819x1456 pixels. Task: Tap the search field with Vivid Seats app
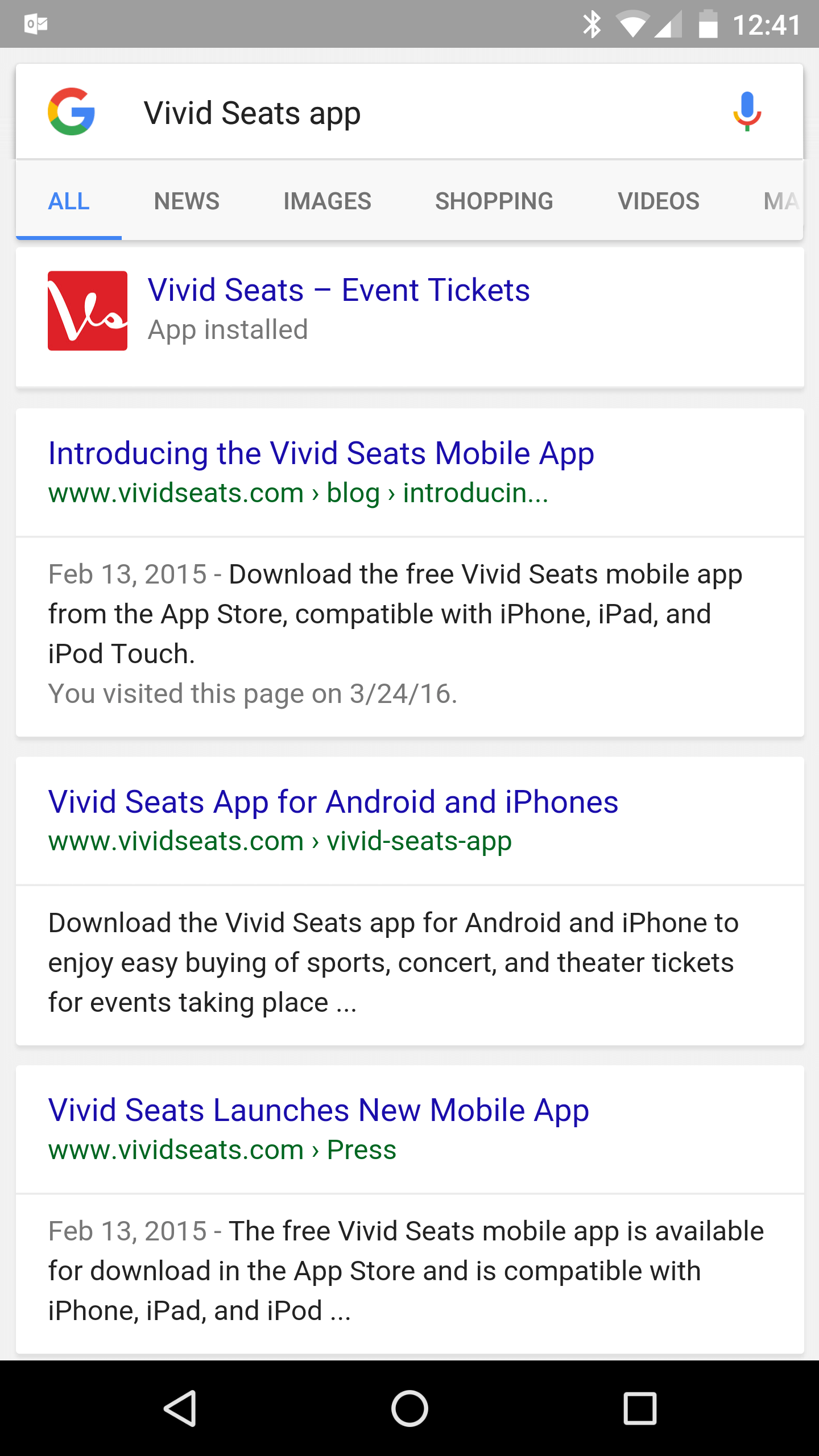pyautogui.click(x=398, y=113)
